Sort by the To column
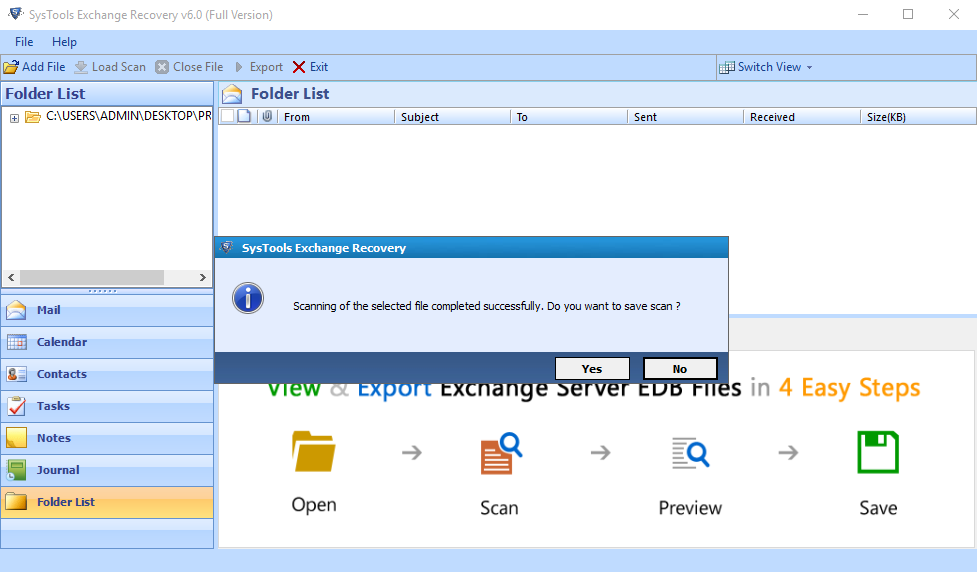Image resolution: width=977 pixels, height=572 pixels. [569, 117]
